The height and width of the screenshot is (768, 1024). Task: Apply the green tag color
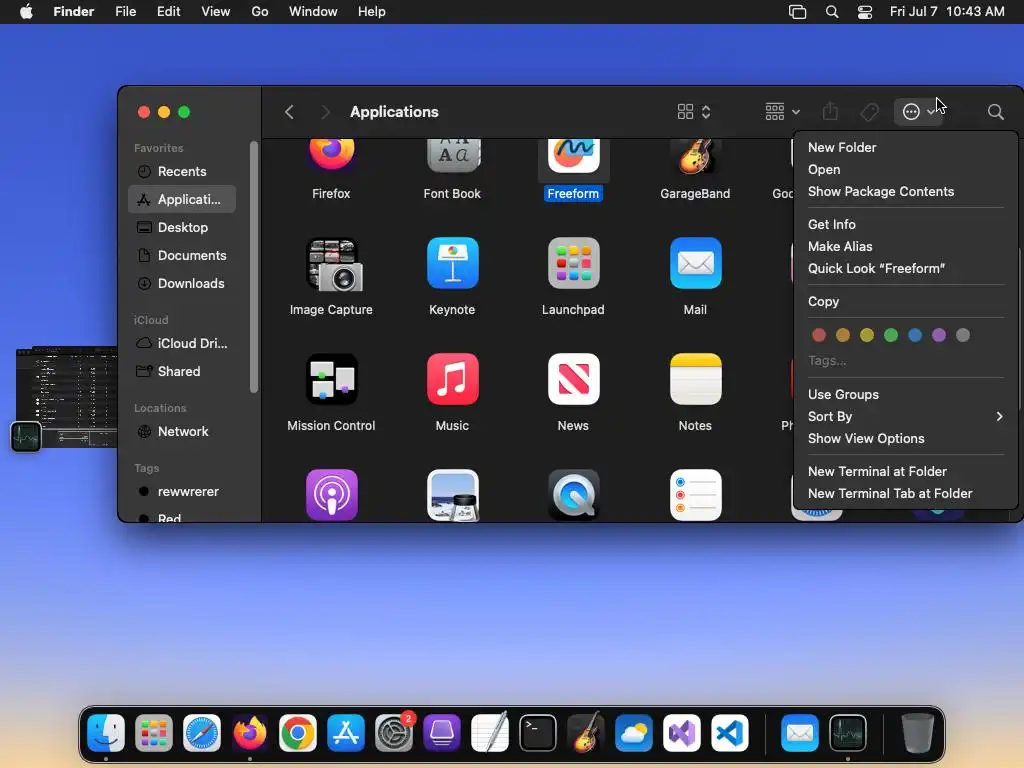891,336
